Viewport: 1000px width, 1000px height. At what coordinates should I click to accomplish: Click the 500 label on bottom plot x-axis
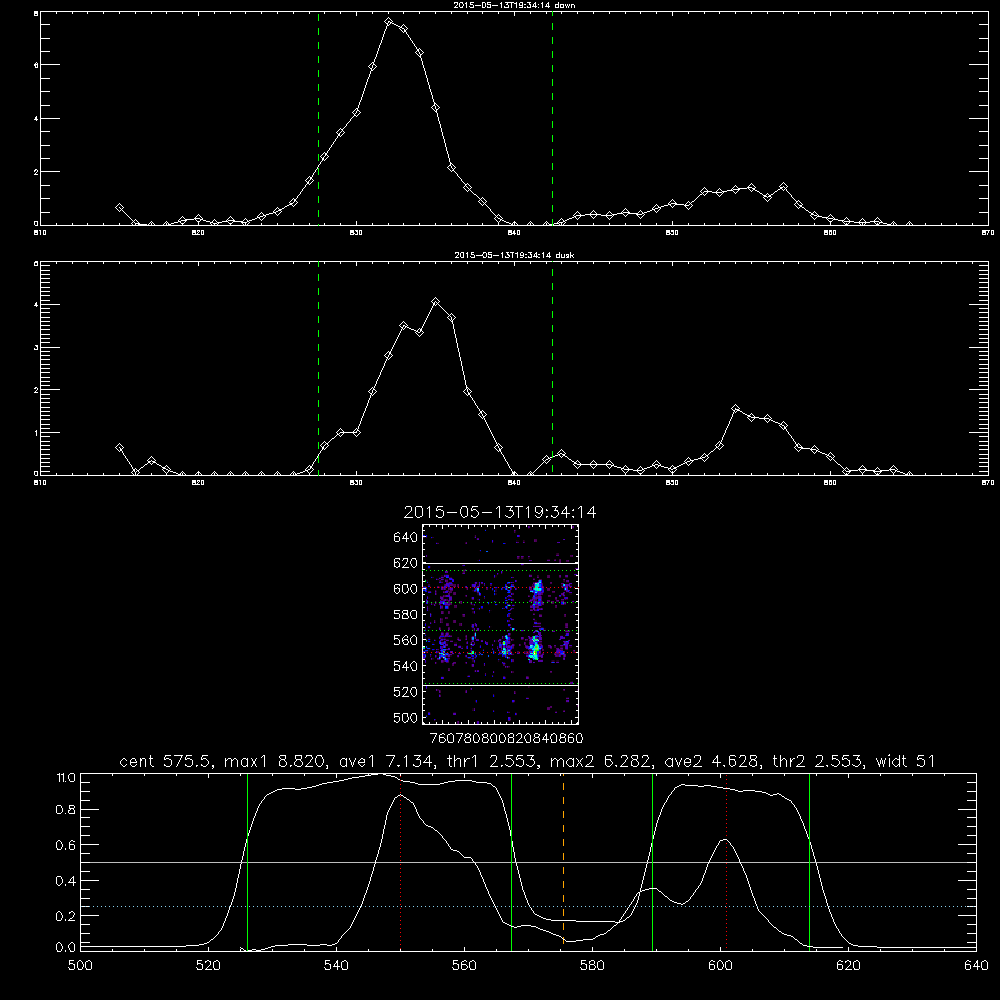80,966
